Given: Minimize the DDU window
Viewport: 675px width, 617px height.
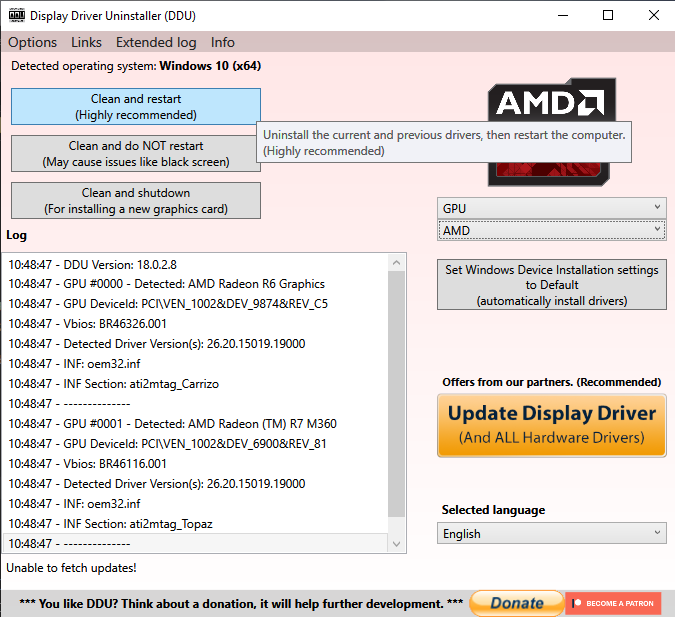Looking at the screenshot, I should (563, 16).
